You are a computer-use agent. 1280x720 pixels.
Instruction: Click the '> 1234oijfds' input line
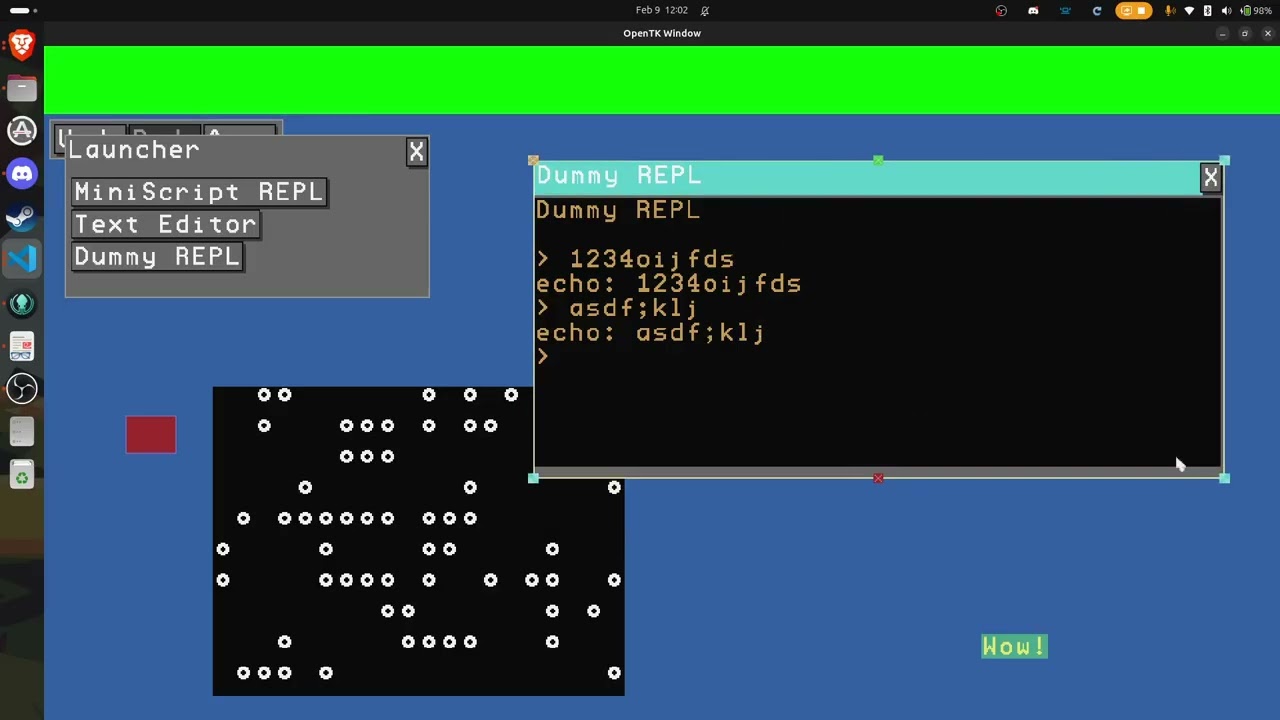click(x=636, y=260)
